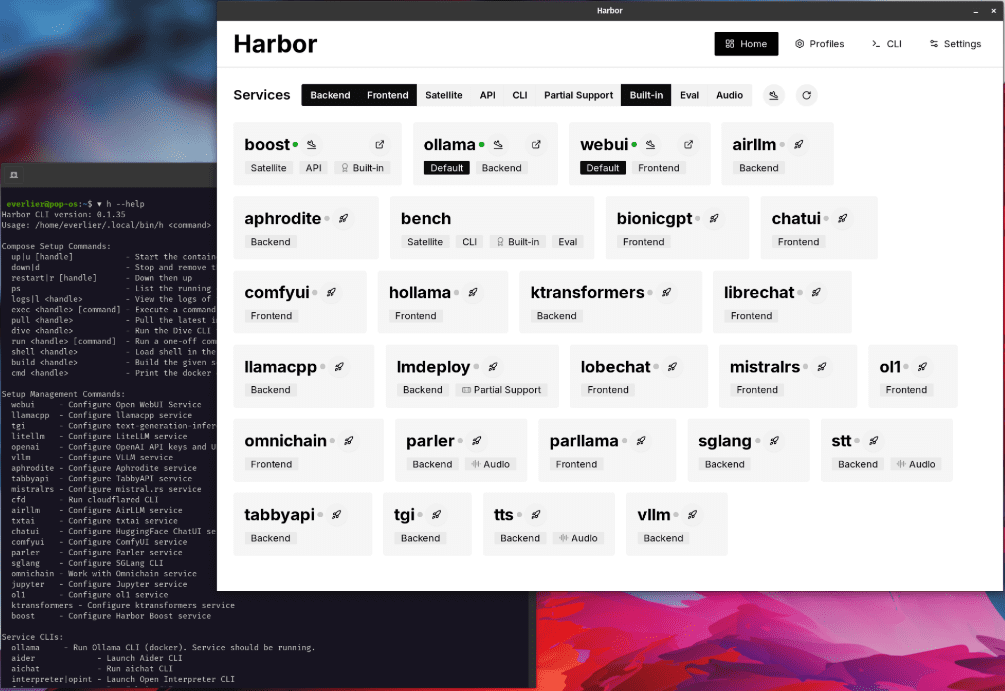The width and height of the screenshot is (1005, 691).
Task: Click the Harbor heading title
Action: 275,44
